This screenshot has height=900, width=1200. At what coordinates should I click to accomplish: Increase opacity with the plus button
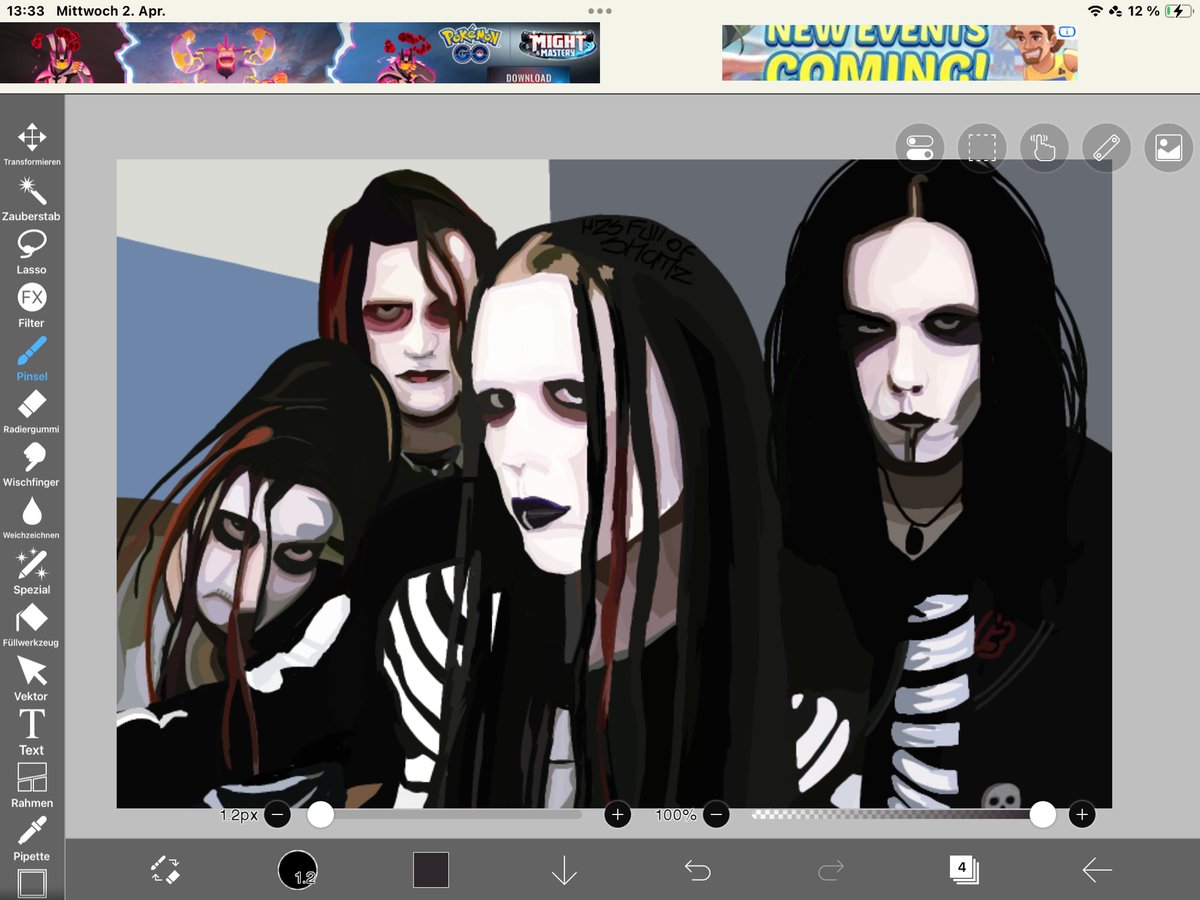coord(1081,815)
